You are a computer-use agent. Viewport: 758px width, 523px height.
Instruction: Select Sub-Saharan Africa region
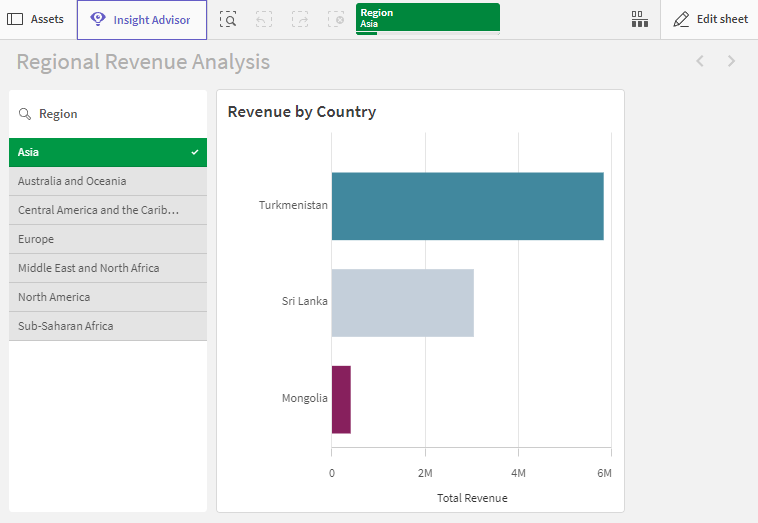pos(108,326)
